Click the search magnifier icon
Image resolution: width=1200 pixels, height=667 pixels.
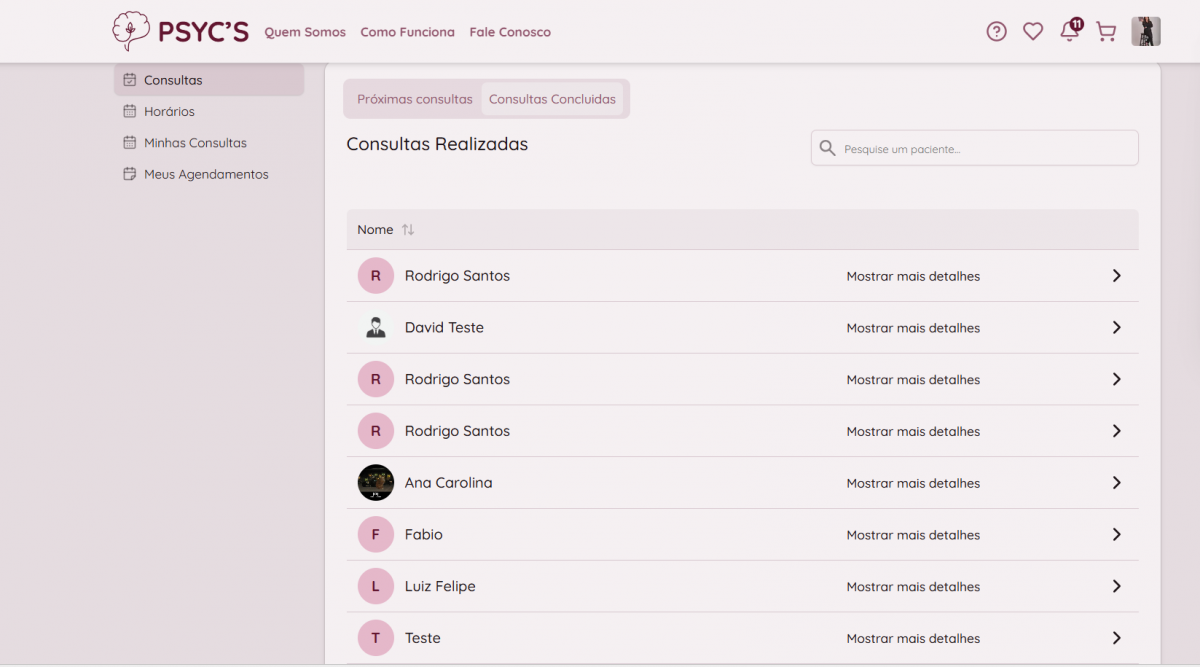click(x=827, y=149)
